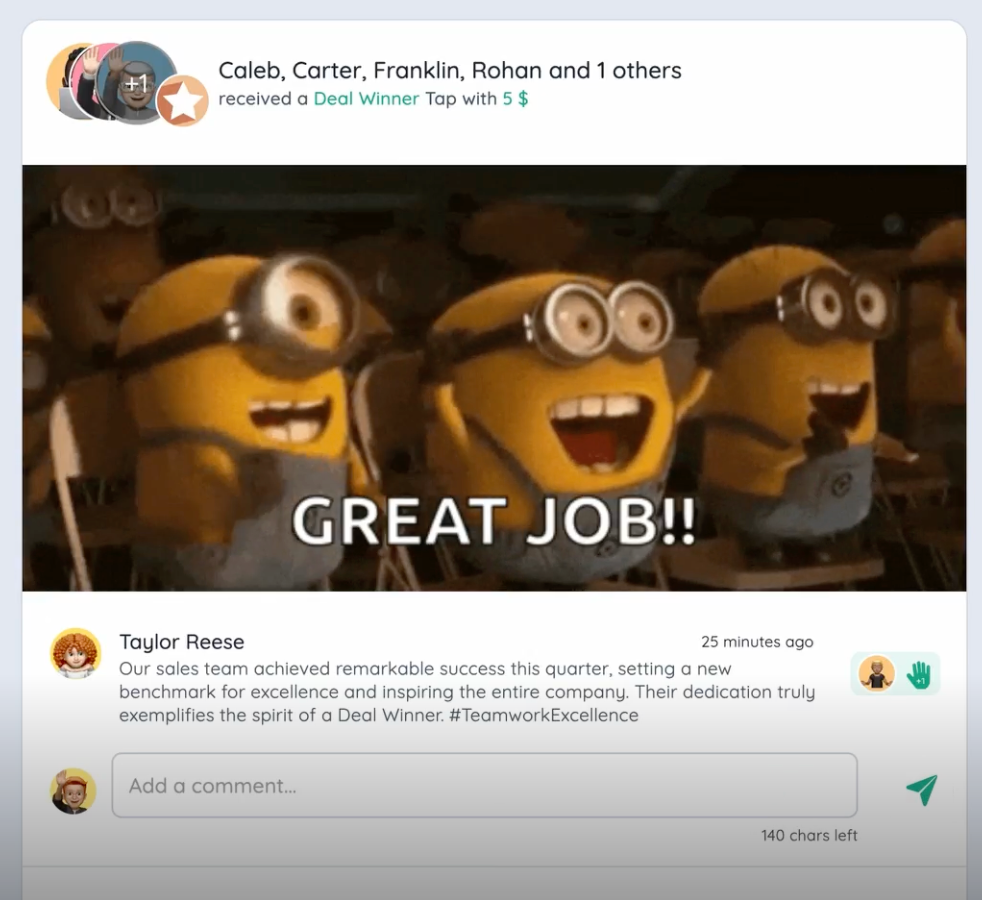
Task: Click the recipients names heading
Action: point(450,70)
